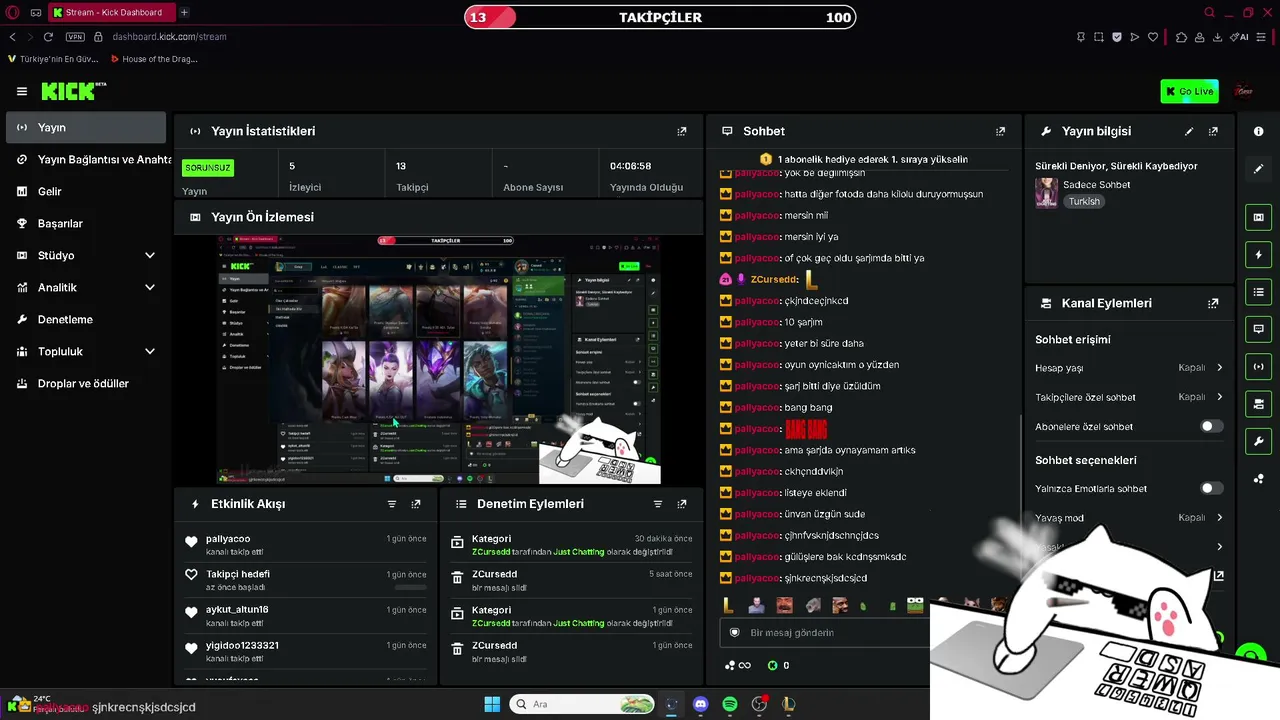Open Yayın Bağlantısı ve Anahtarı page
The width and height of the screenshot is (1280, 720).
click(x=85, y=159)
